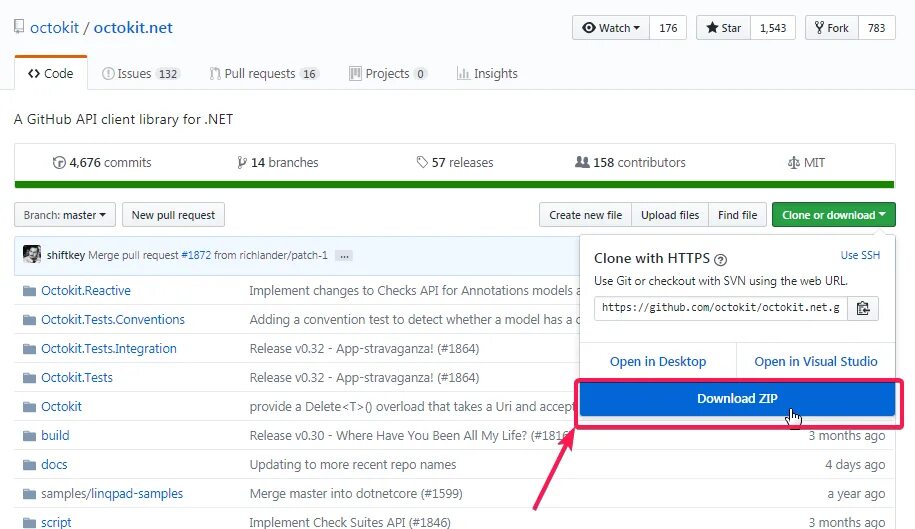Click the repository book icon beside octokit

coord(19,26)
